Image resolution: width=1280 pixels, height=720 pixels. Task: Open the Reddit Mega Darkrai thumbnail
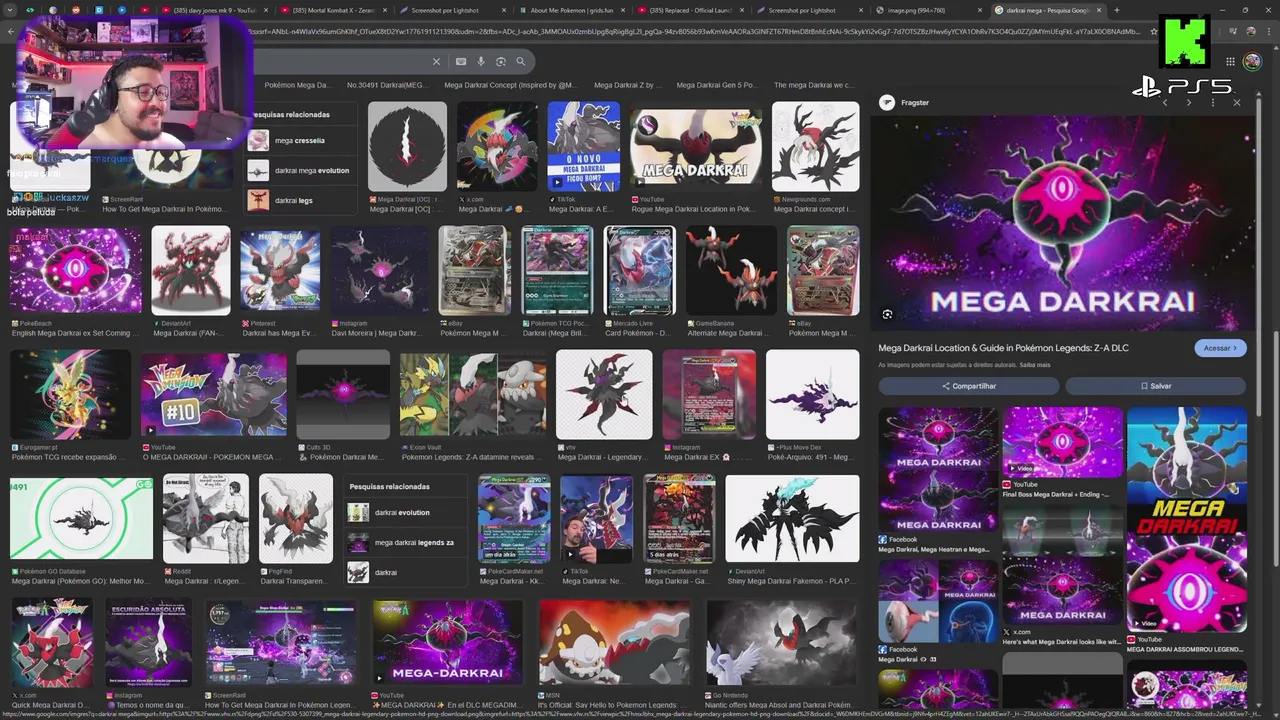[206, 518]
